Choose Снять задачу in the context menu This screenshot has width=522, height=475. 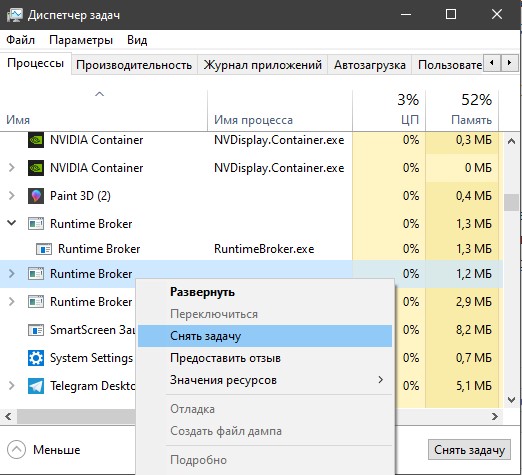click(265, 336)
